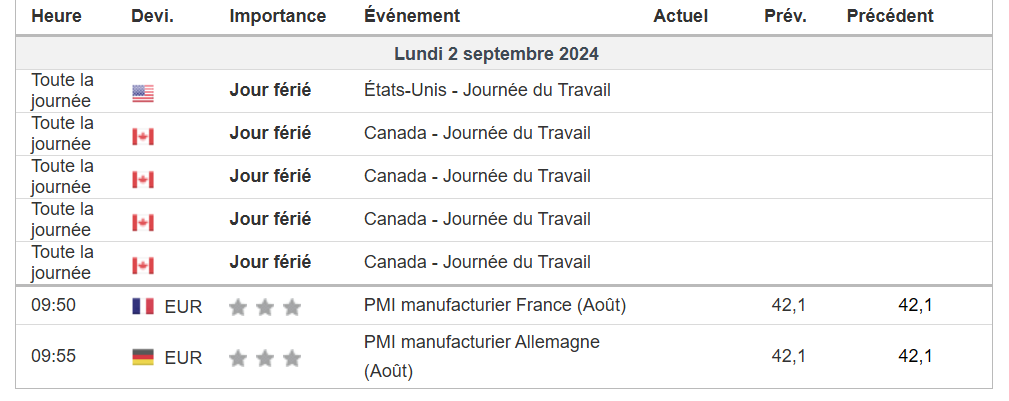Click the middle star in the France PMI row
Viewport: 1009px width, 401px height.
[265, 307]
